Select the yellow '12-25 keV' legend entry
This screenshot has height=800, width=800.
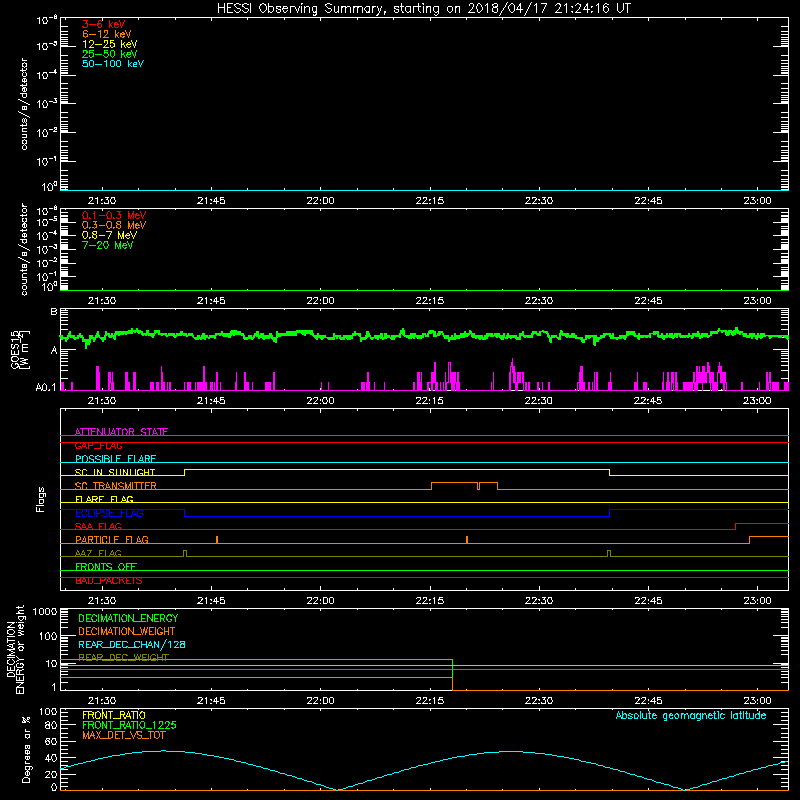tap(110, 44)
